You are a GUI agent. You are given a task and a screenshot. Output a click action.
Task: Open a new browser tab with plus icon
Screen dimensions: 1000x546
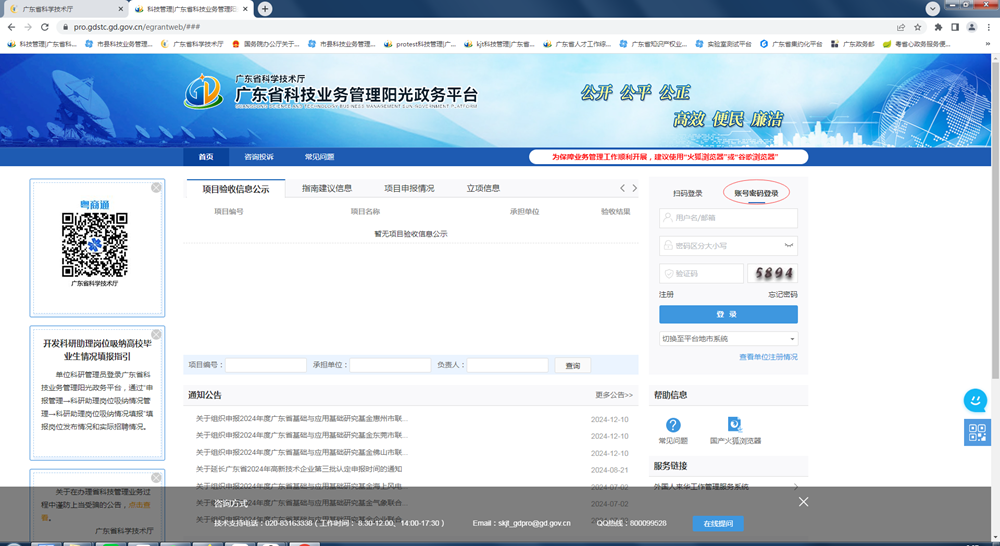coord(265,8)
